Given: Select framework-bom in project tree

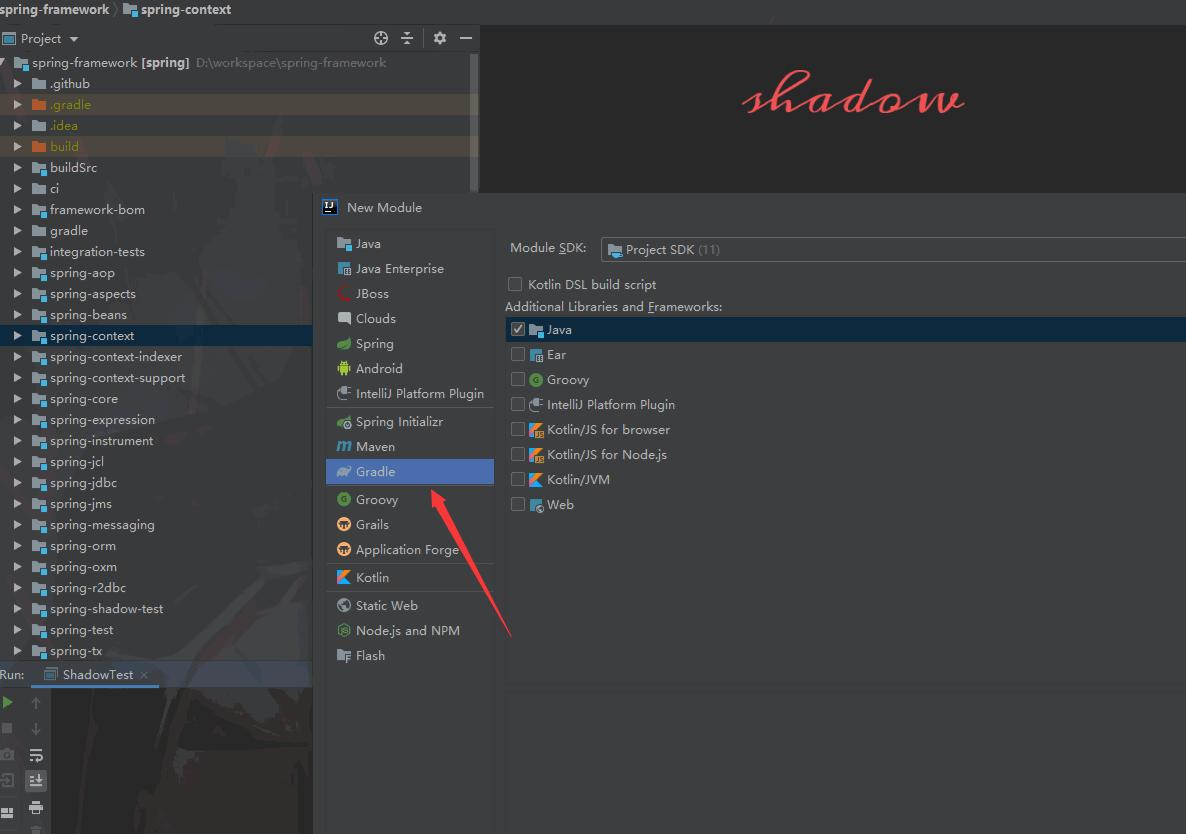Looking at the screenshot, I should point(97,209).
